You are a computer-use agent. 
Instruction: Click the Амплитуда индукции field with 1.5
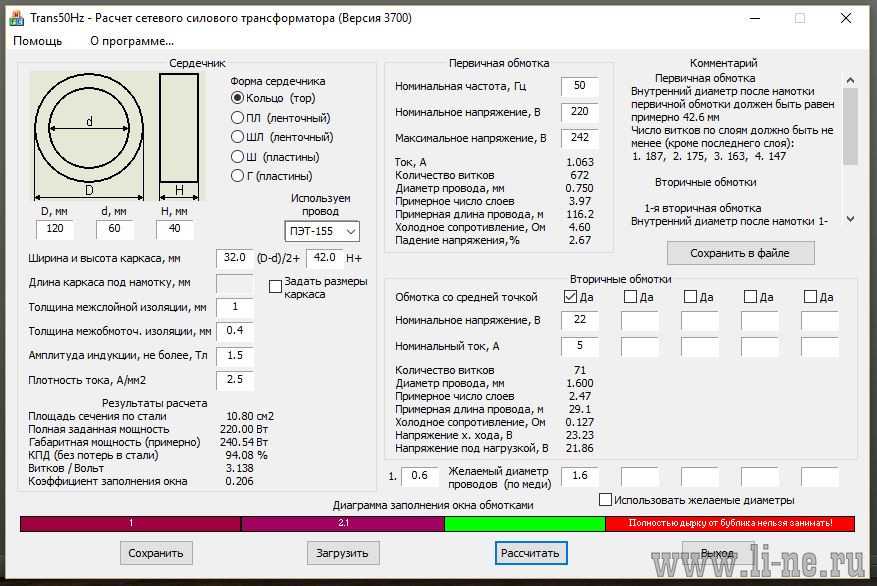235,356
